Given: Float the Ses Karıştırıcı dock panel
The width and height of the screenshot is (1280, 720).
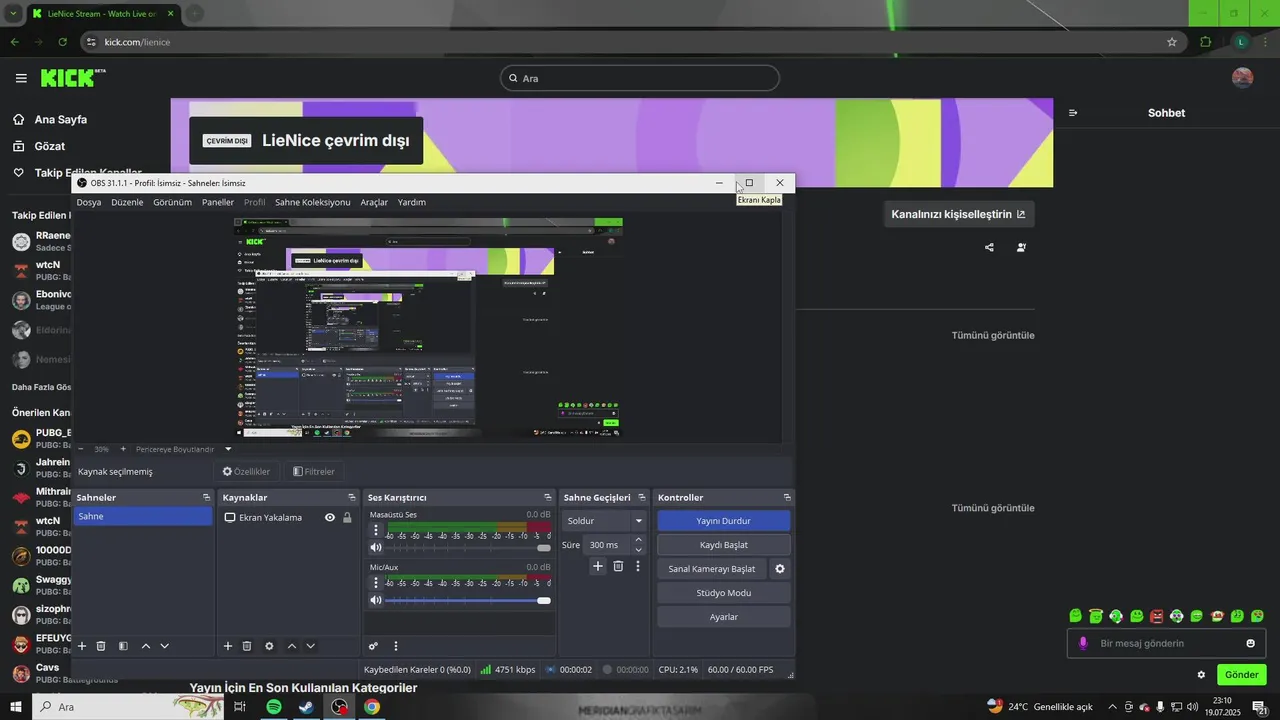Looking at the screenshot, I should coord(547,497).
